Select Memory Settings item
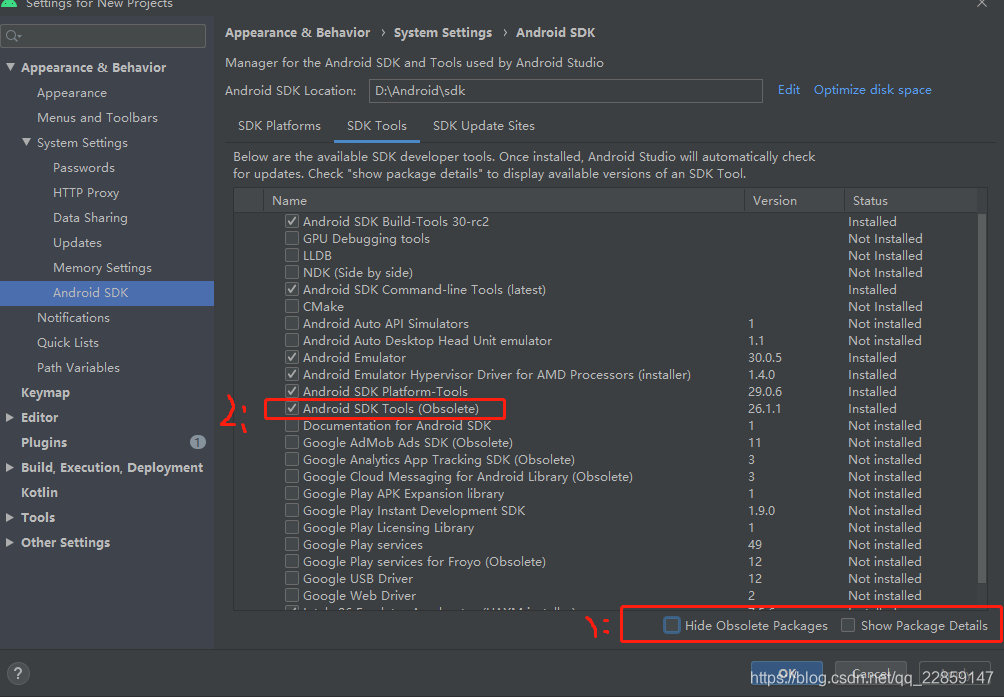Image resolution: width=1004 pixels, height=697 pixels. pyautogui.click(x=102, y=268)
